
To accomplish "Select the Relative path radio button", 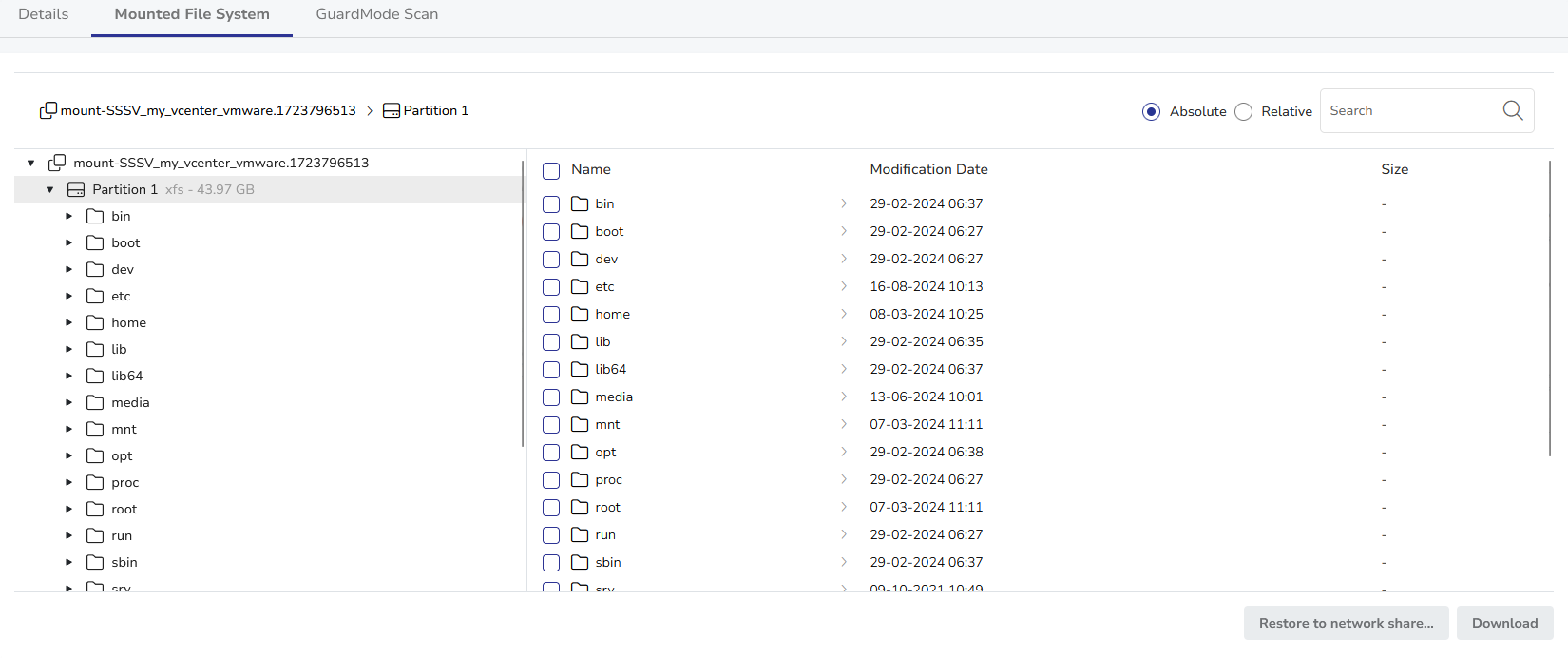I will coord(1243,111).
